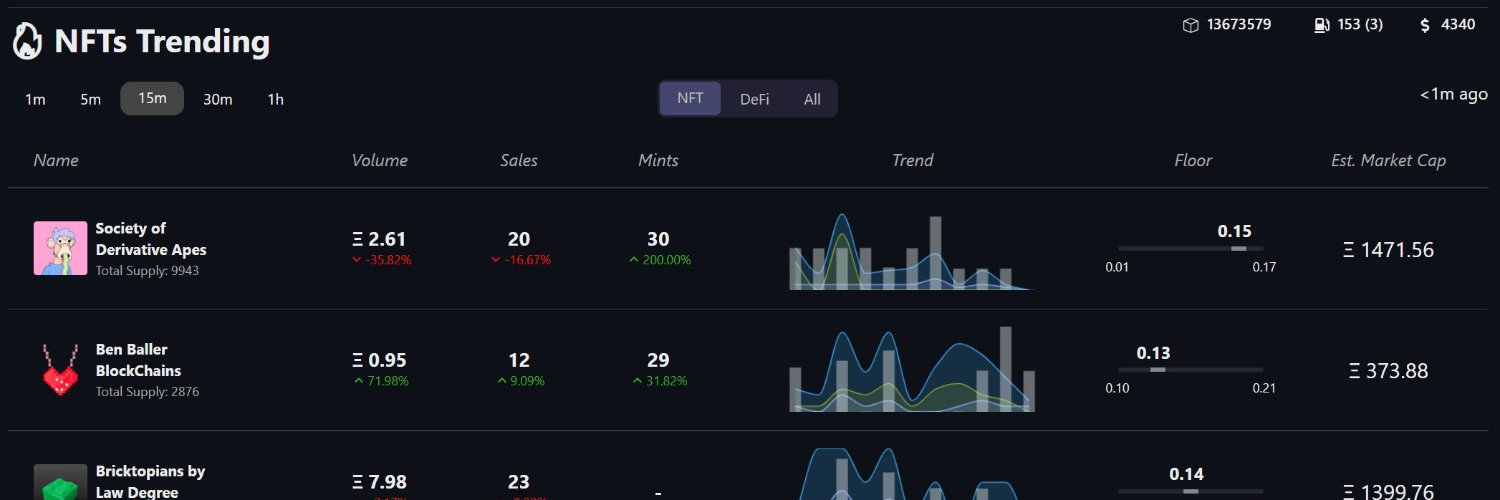1500x500 pixels.
Task: Click market cap value Ξ 1471.56
Action: click(1388, 250)
